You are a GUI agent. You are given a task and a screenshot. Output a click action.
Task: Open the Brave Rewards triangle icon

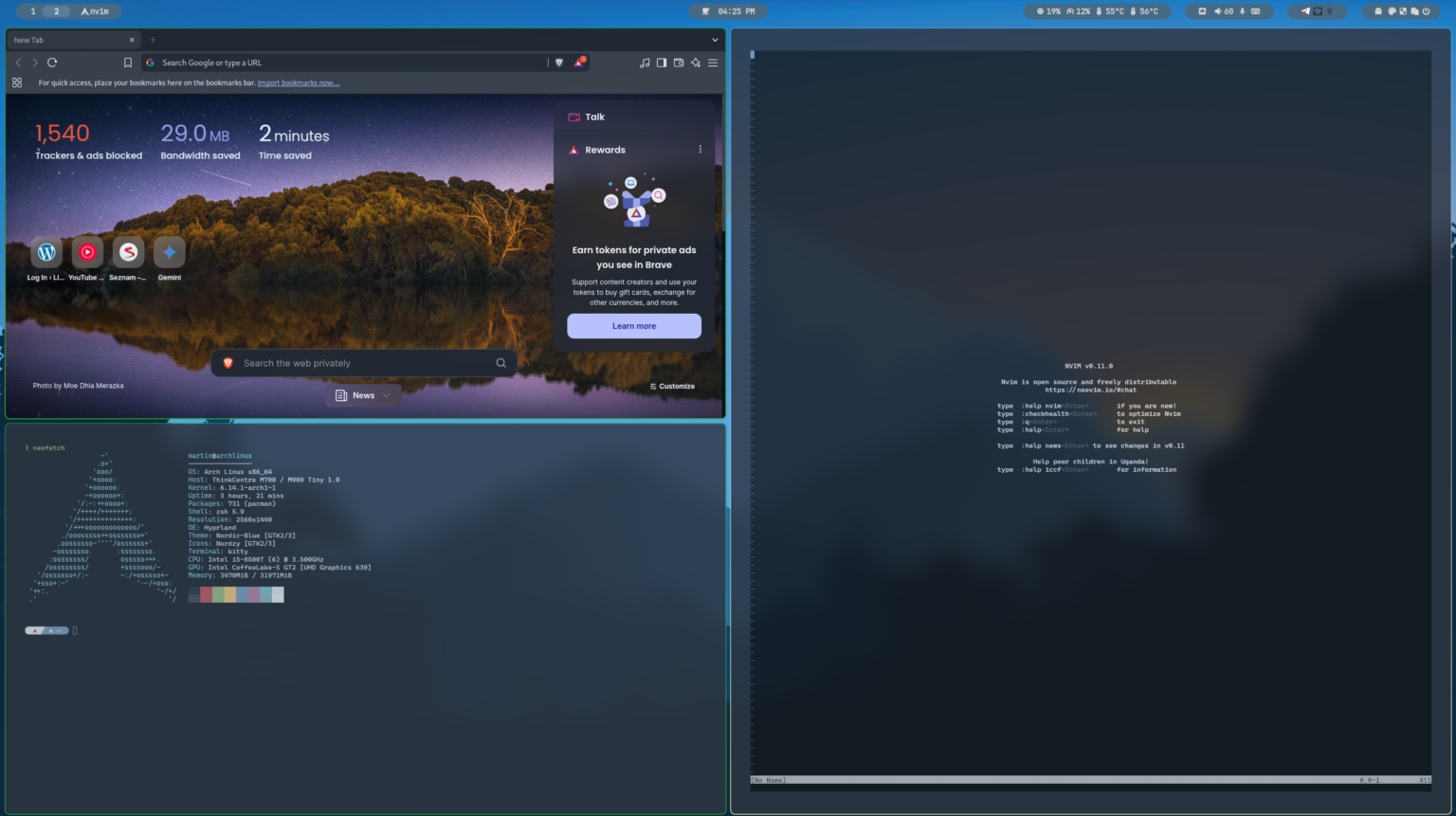click(x=580, y=62)
